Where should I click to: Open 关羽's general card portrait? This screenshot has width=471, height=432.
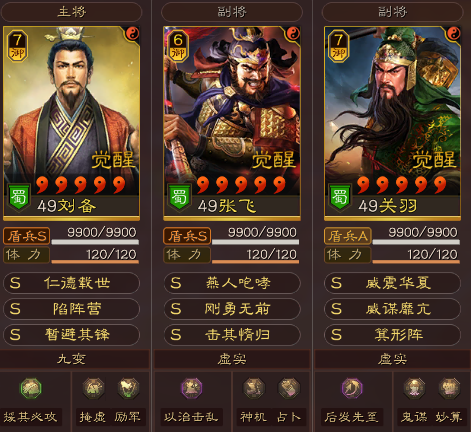pos(392,123)
